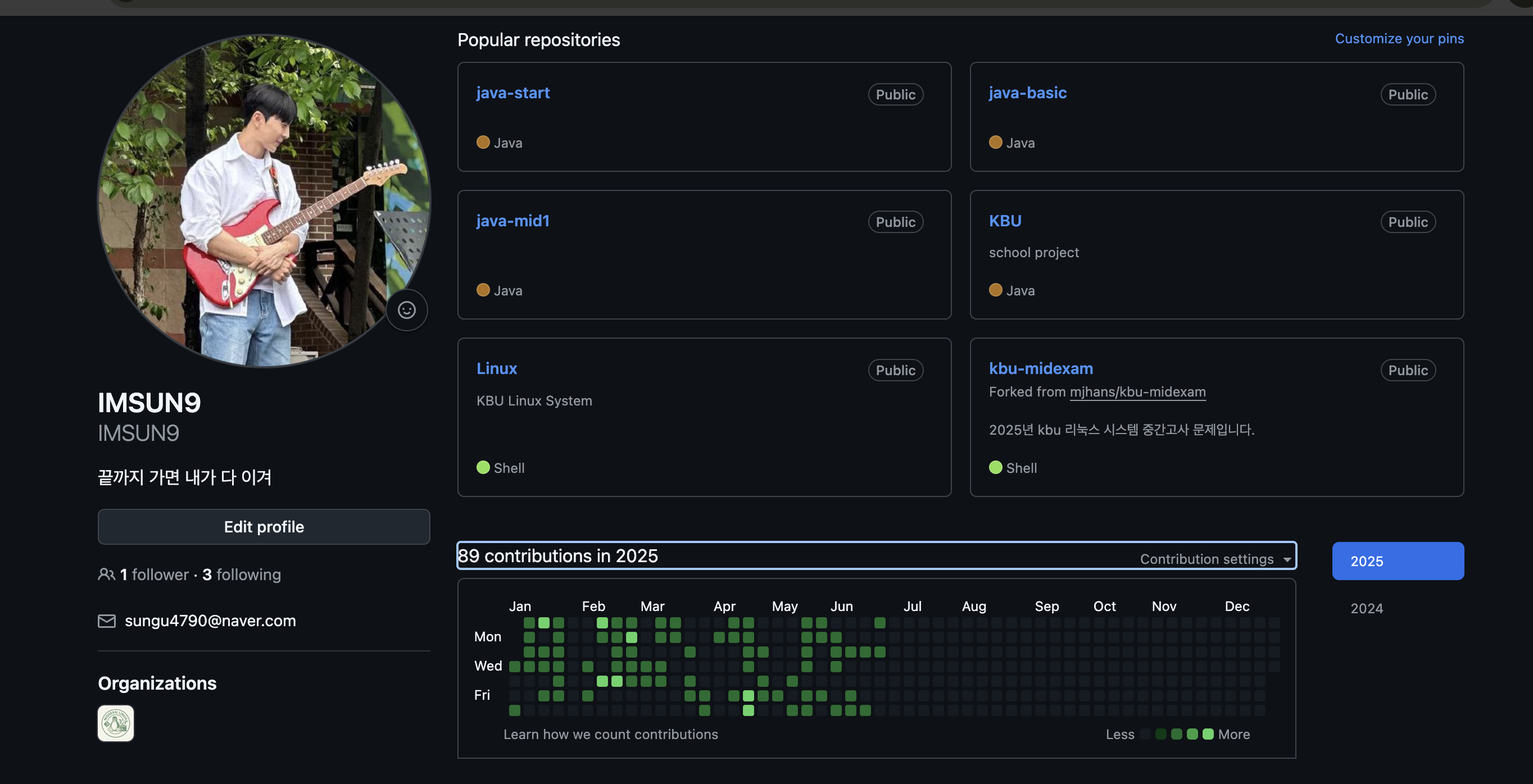Open the java-mid1 repository link
This screenshot has width=1533, height=784.
click(x=512, y=221)
